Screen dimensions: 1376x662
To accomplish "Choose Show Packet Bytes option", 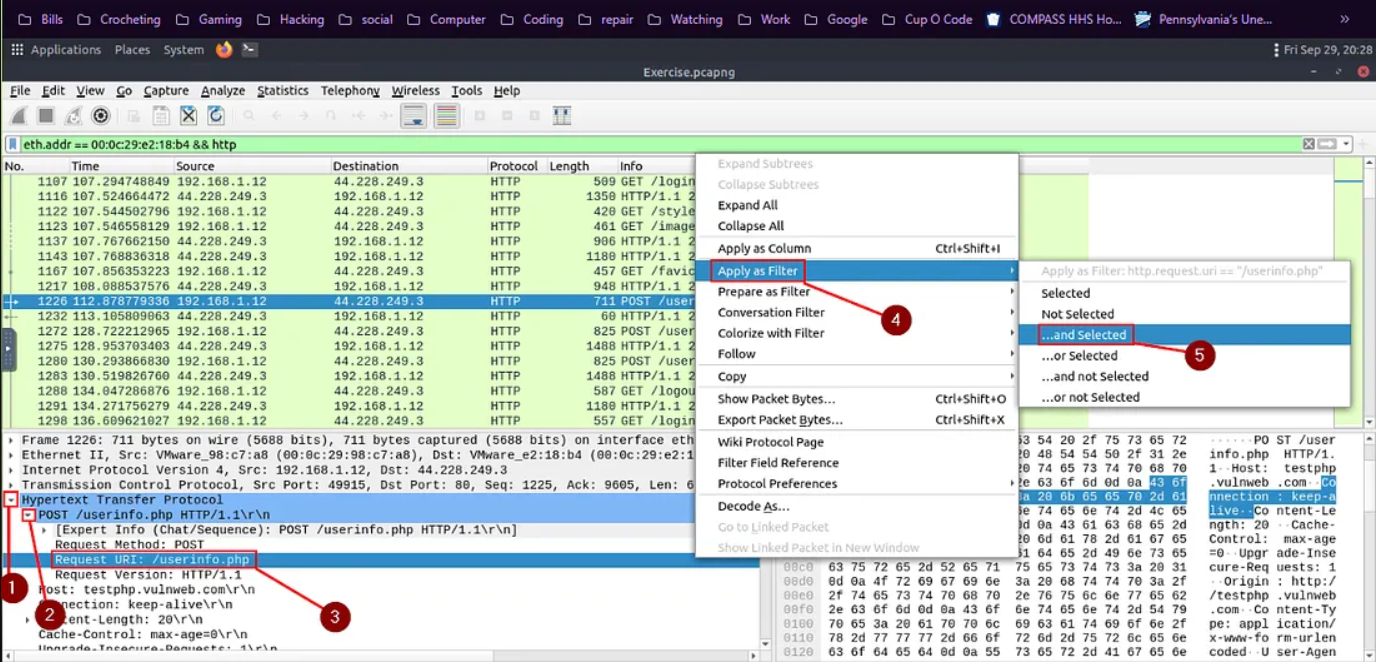I will [x=857, y=399].
